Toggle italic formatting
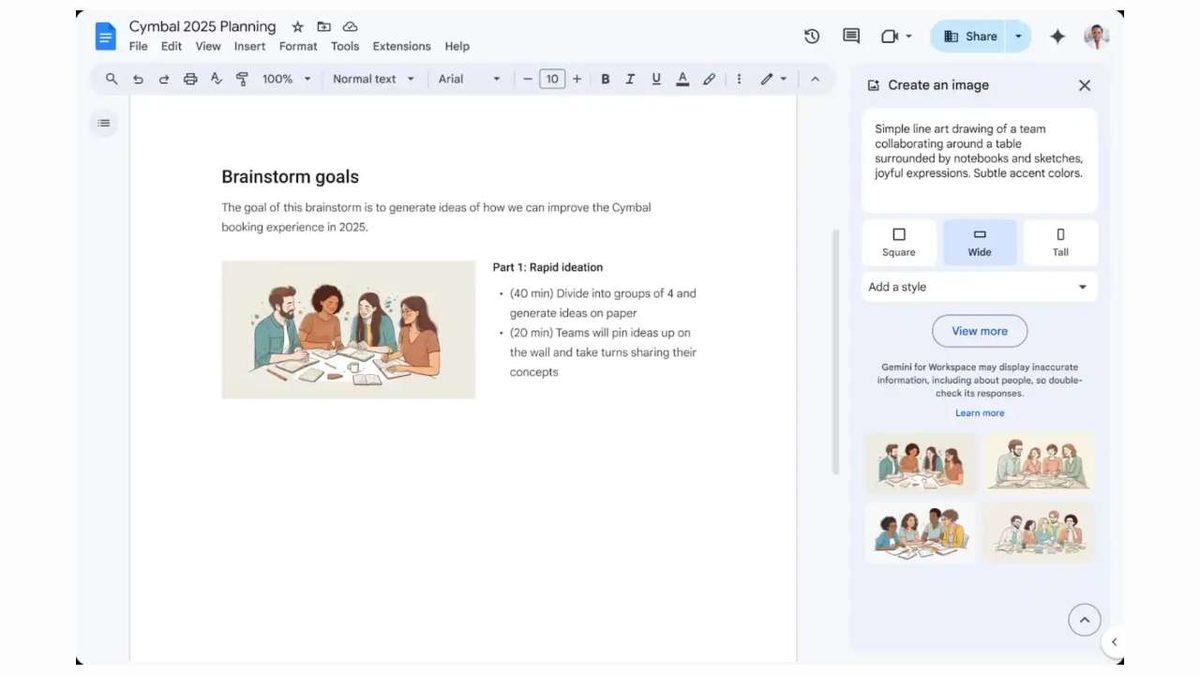This screenshot has width=1200, height=675. click(x=630, y=78)
